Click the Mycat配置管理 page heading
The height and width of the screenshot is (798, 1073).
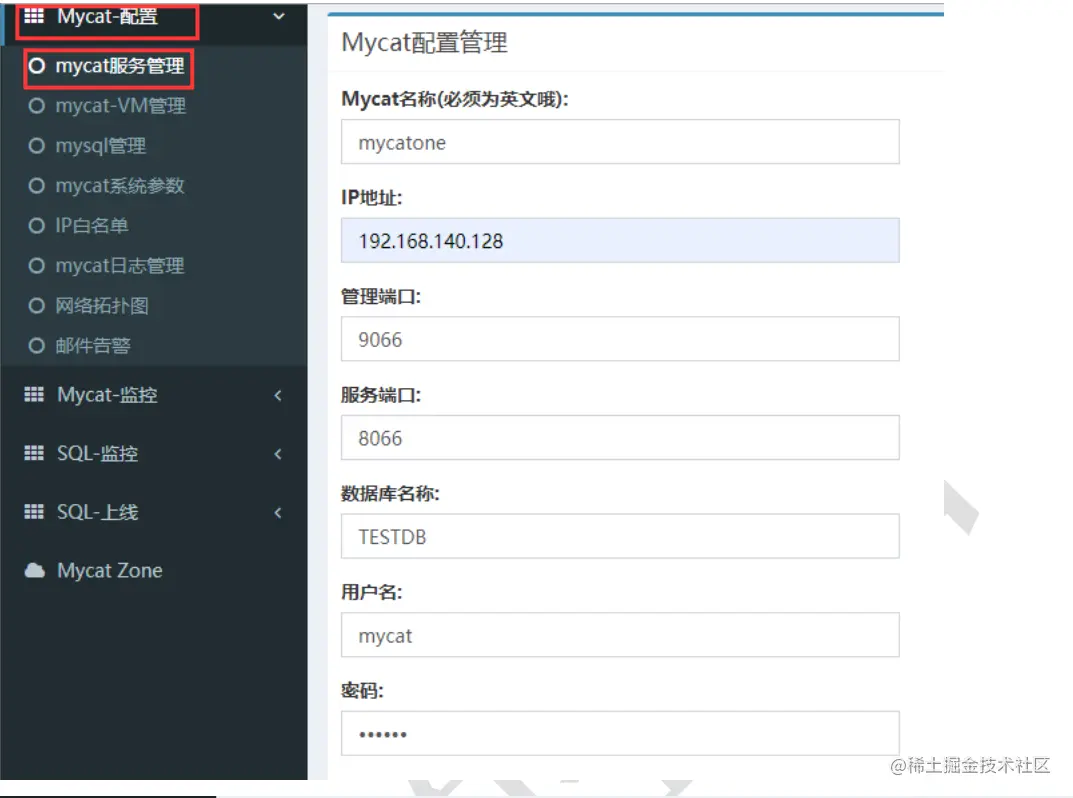coord(424,42)
